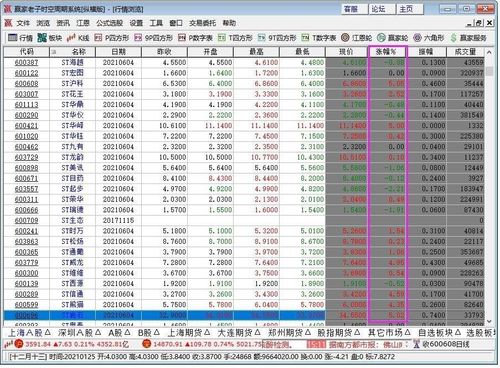Click the 主页 button in the title bar
The width and height of the screenshot is (500, 368).
[x=410, y=9]
